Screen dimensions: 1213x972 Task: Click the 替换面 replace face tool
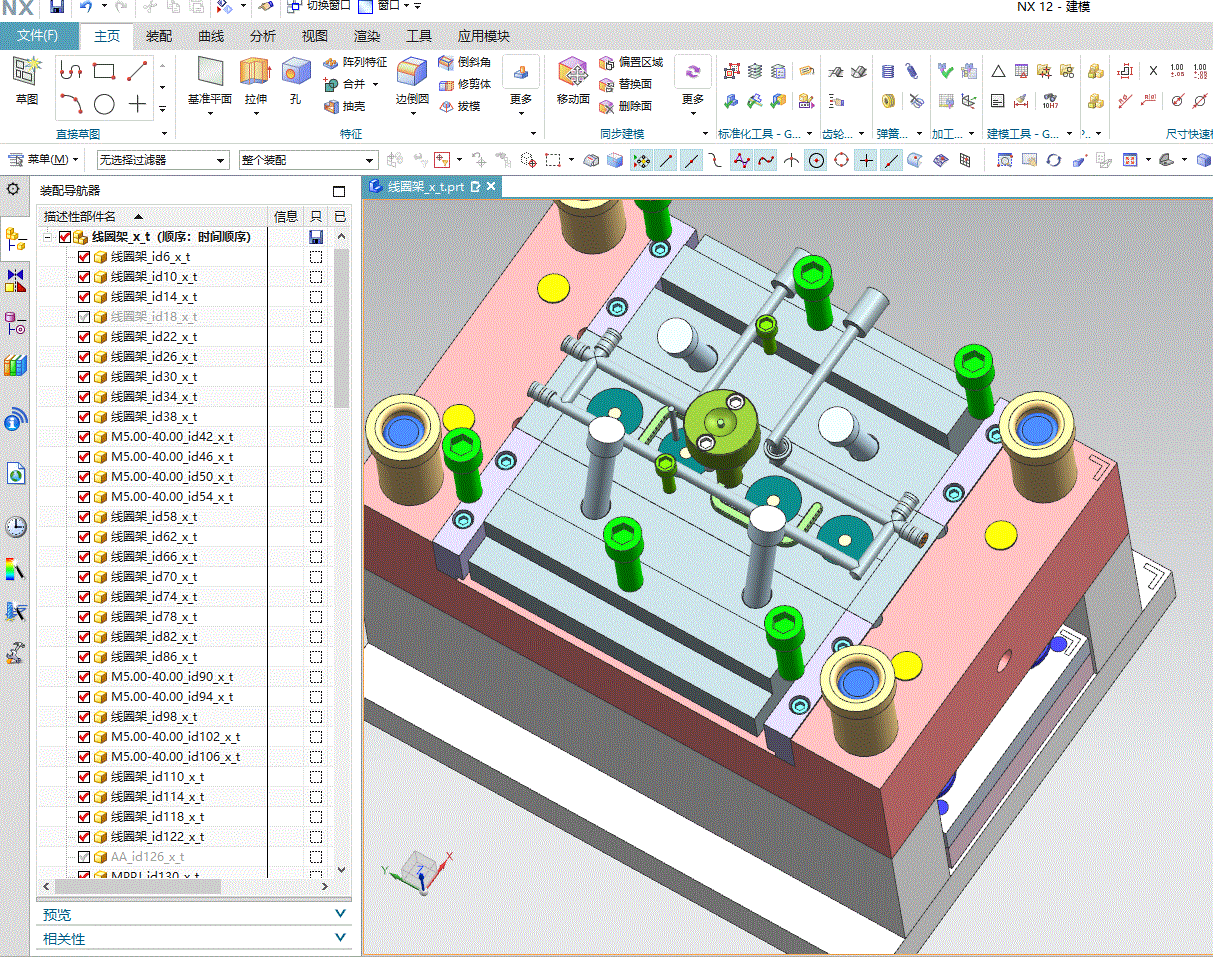625,84
